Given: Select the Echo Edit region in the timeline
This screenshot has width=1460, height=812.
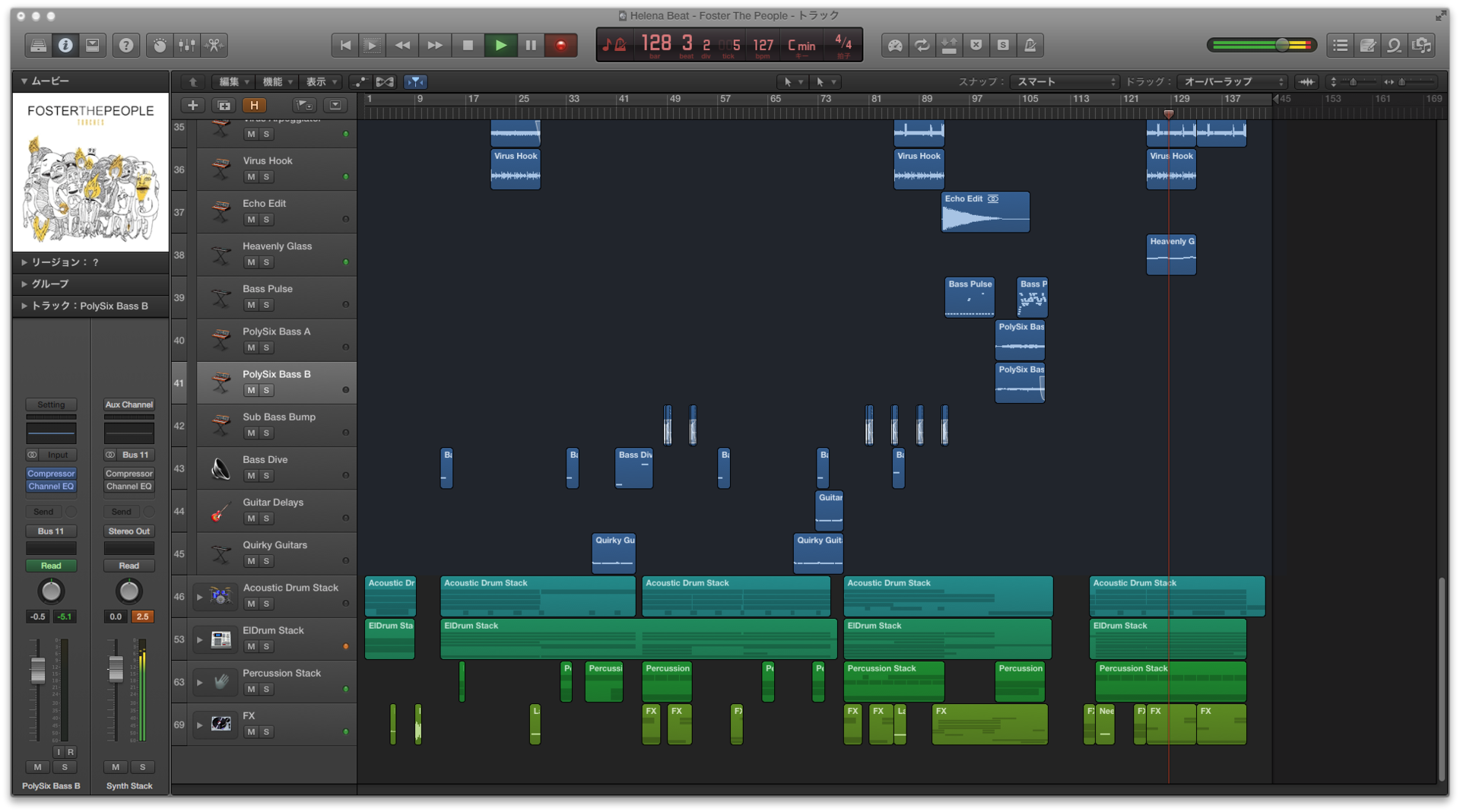Looking at the screenshot, I should (x=985, y=213).
